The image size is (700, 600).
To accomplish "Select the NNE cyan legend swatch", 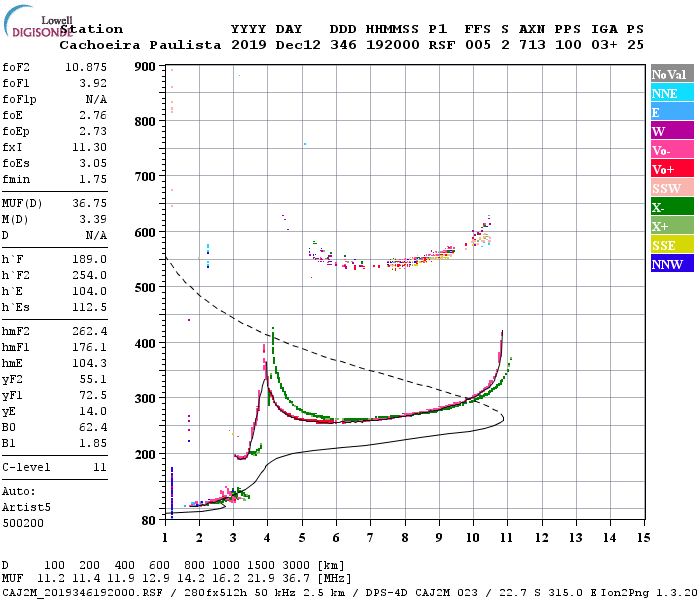I will [672, 93].
